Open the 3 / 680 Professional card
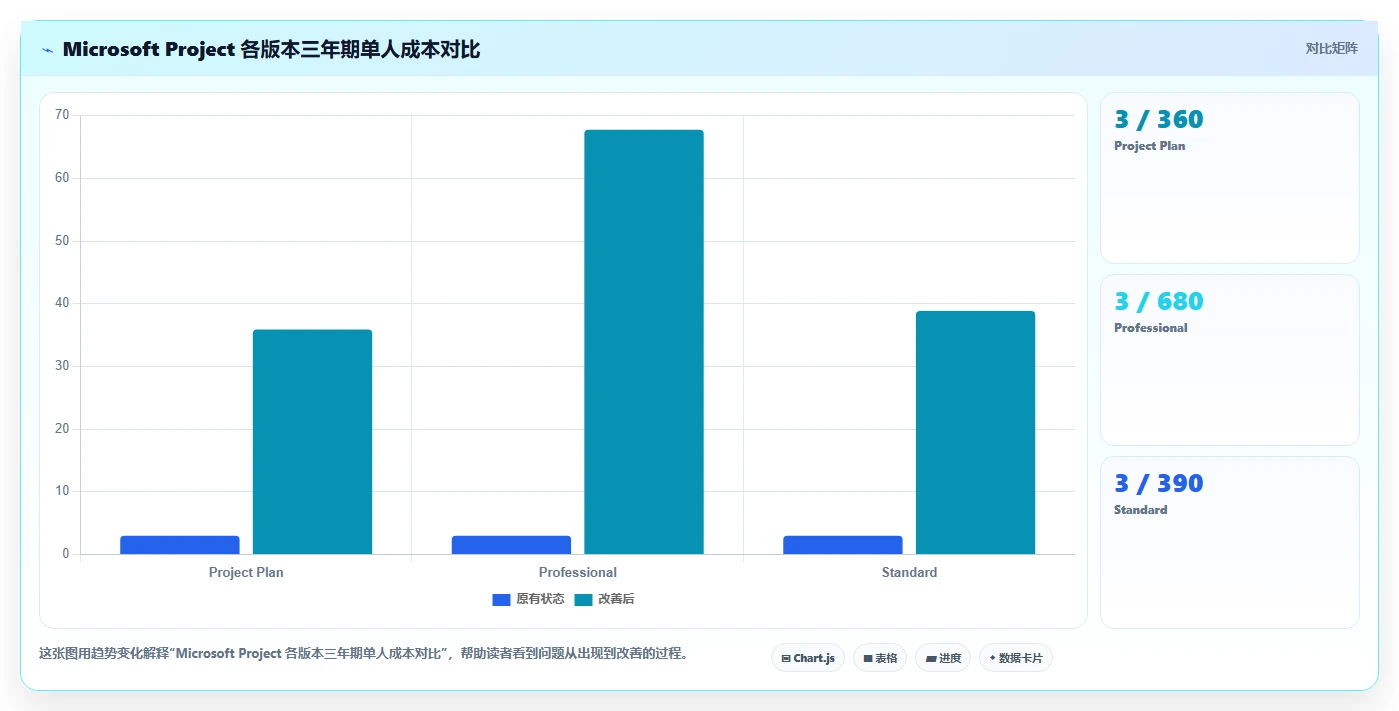1399x711 pixels. coord(1230,360)
